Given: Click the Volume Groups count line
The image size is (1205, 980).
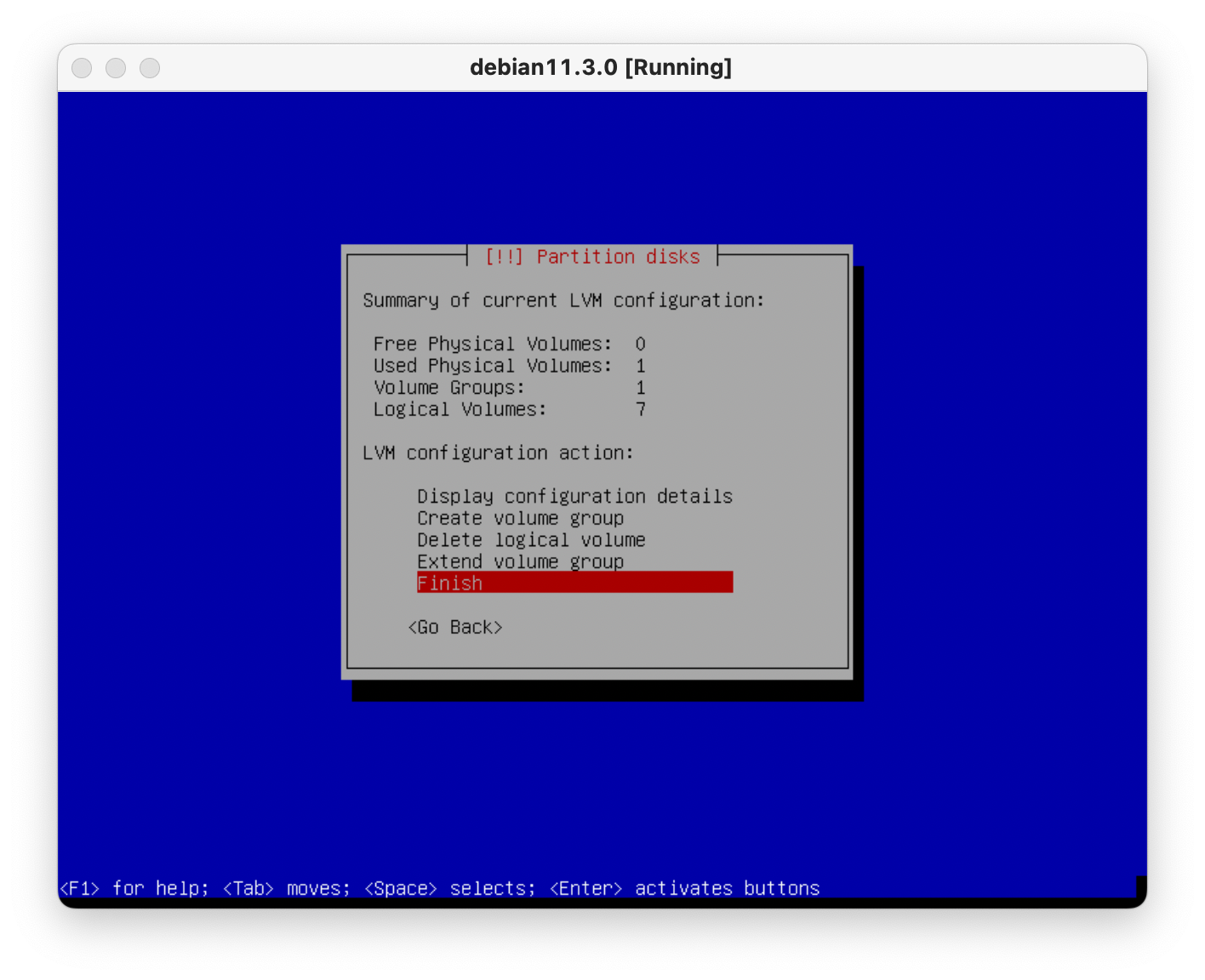Looking at the screenshot, I should pyautogui.click(x=509, y=388).
